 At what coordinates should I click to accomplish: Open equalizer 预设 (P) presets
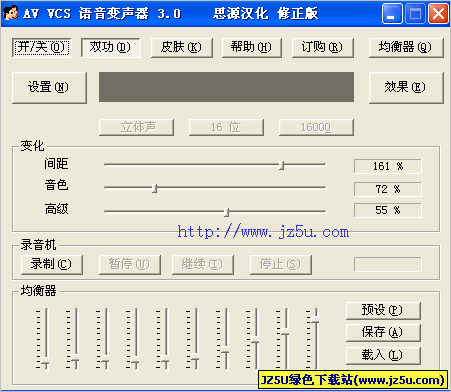[x=383, y=310]
